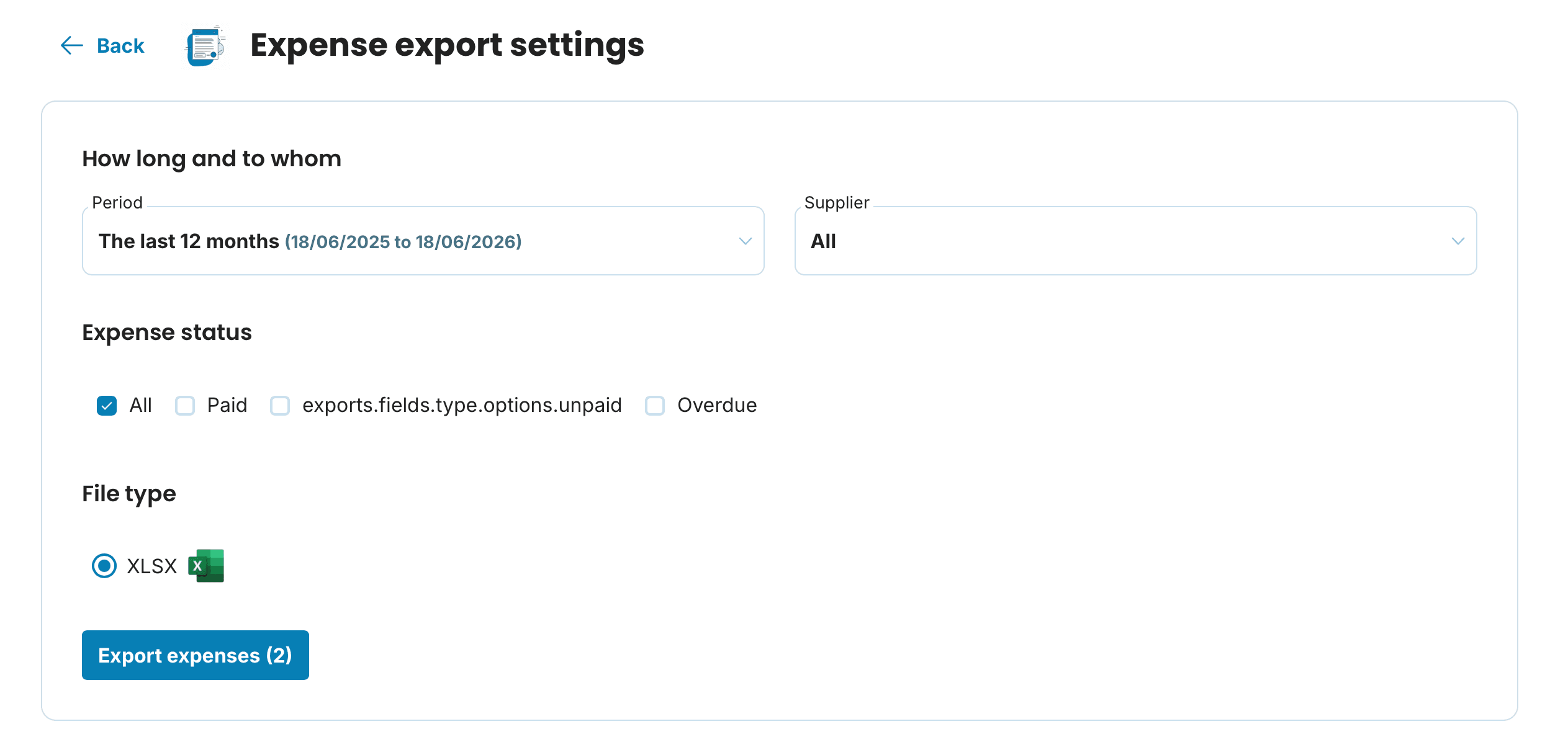Open the Period dropdown
Viewport: 1568px width, 737px height.
tap(423, 241)
